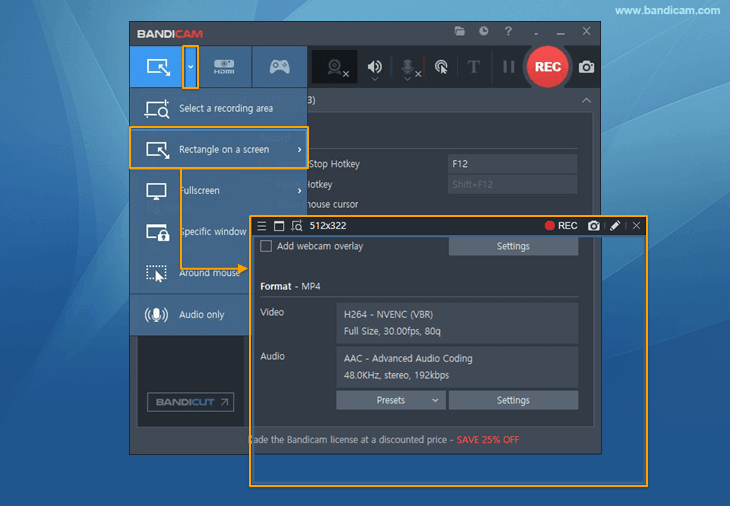The width and height of the screenshot is (730, 506).
Task: Choose Specific window recording mode
Action: (190, 231)
